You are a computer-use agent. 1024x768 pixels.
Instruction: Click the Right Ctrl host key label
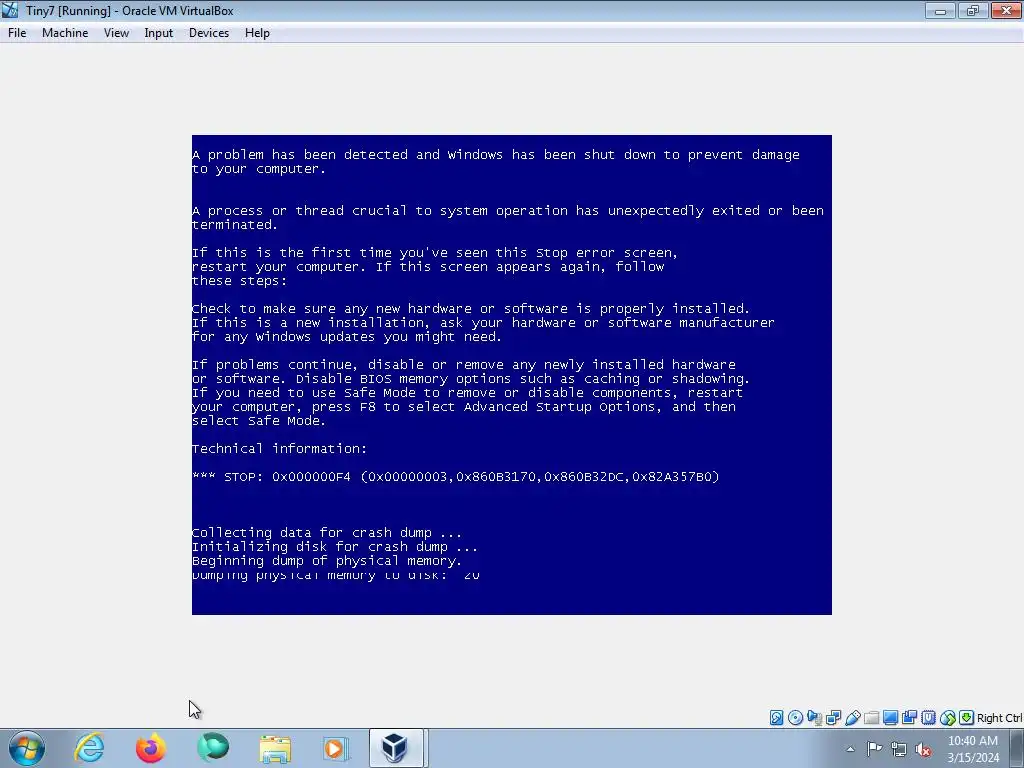coord(1000,718)
